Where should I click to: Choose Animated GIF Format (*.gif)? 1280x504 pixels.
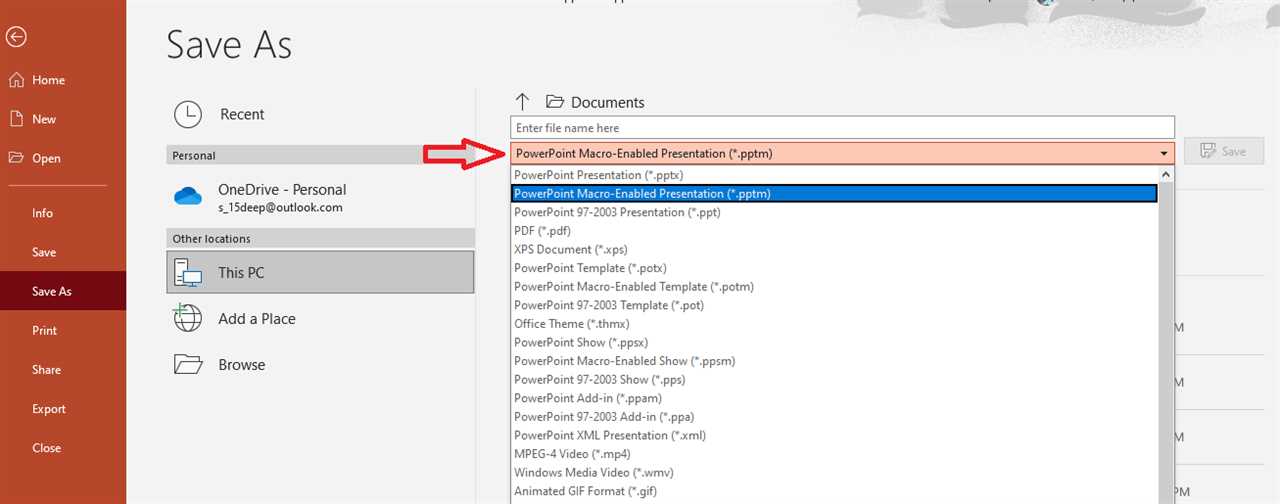833,491
